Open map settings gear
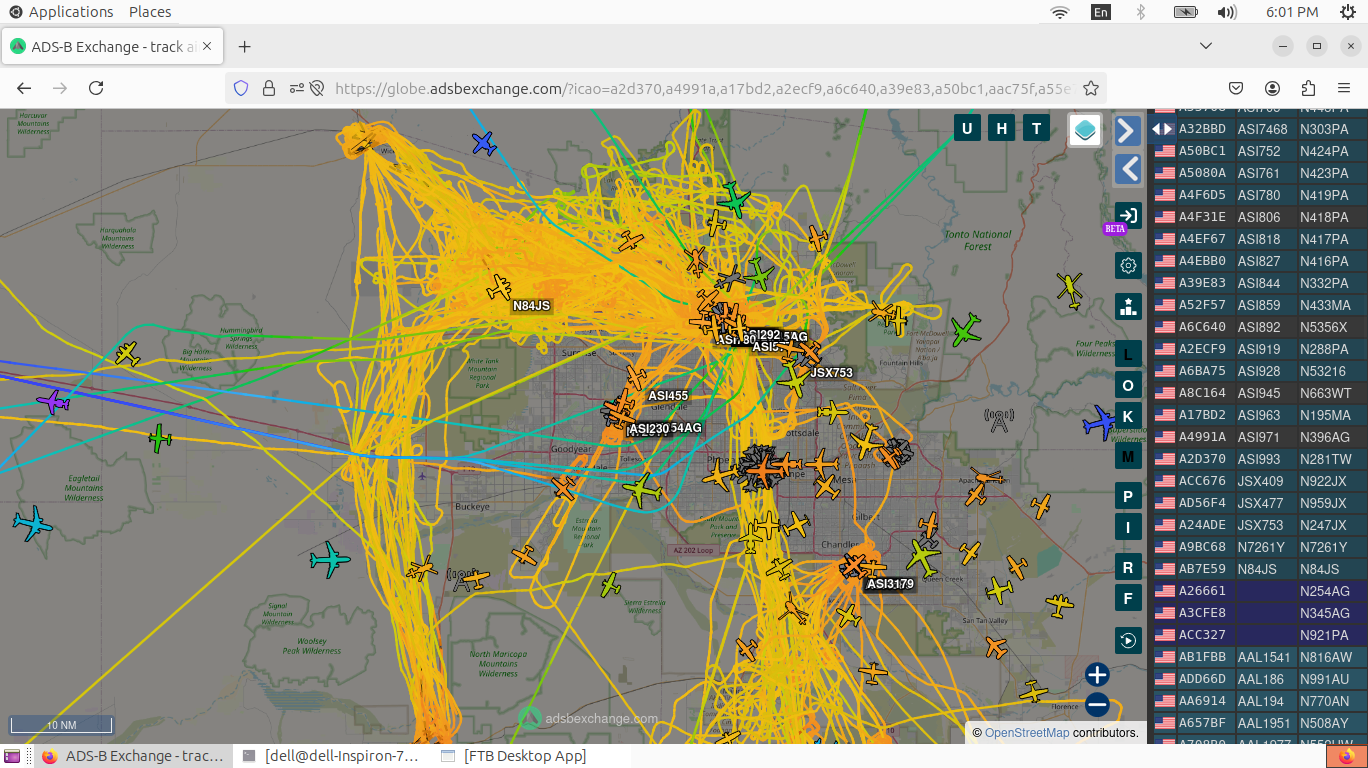 tap(1128, 265)
